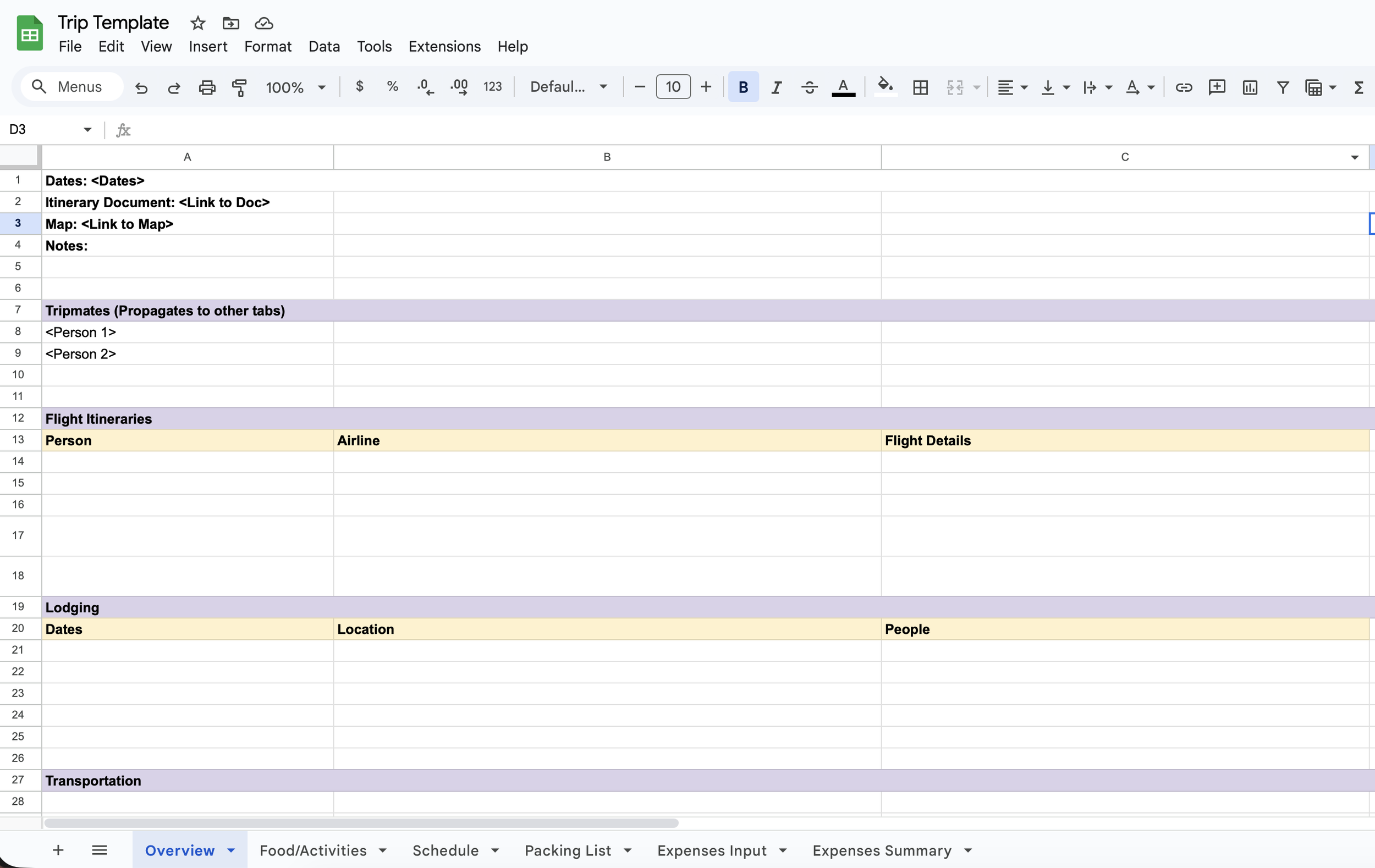Insert a comment on the cell
This screenshot has height=868, width=1375.
(x=1217, y=87)
